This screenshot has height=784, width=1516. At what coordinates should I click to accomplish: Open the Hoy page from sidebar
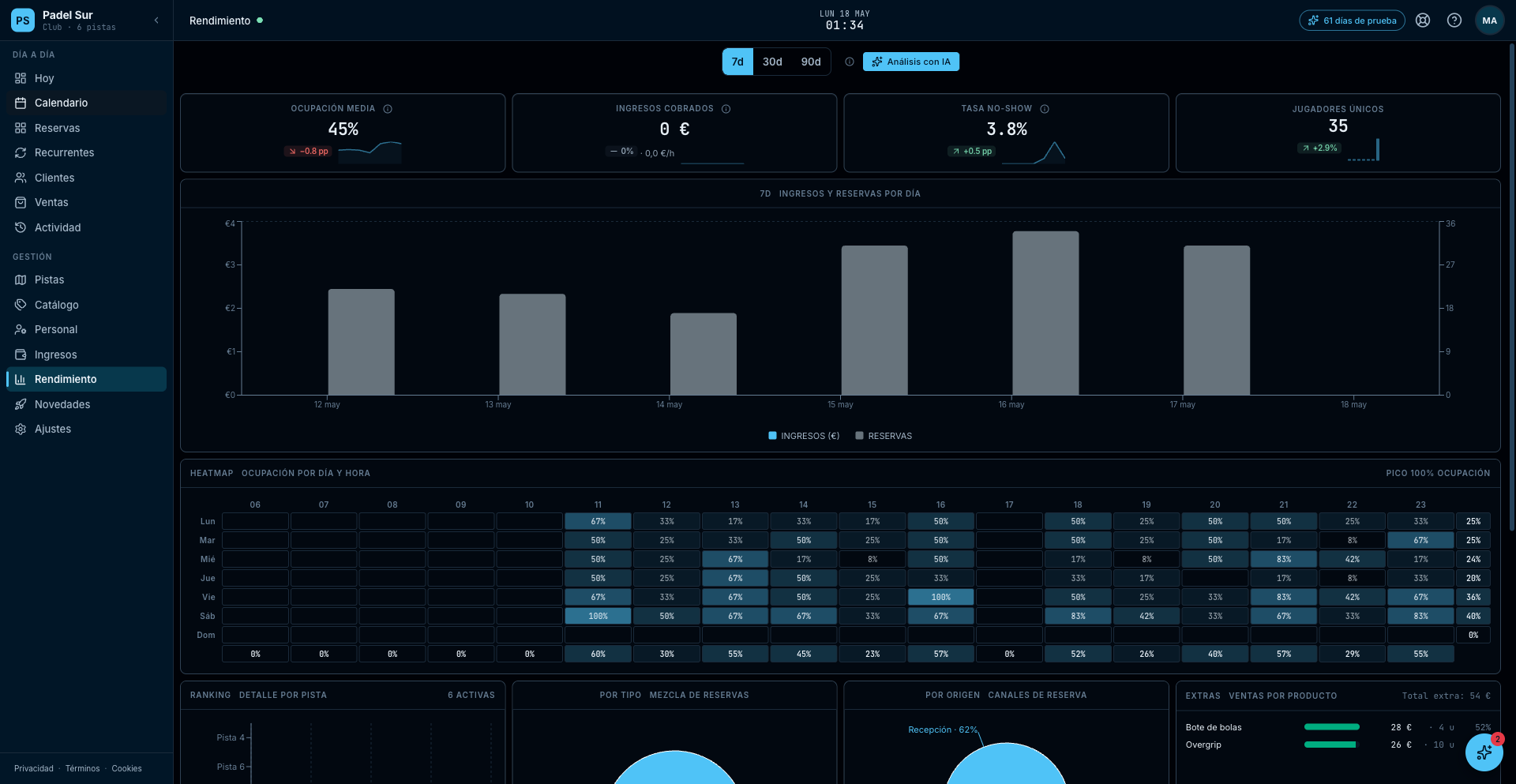point(86,78)
